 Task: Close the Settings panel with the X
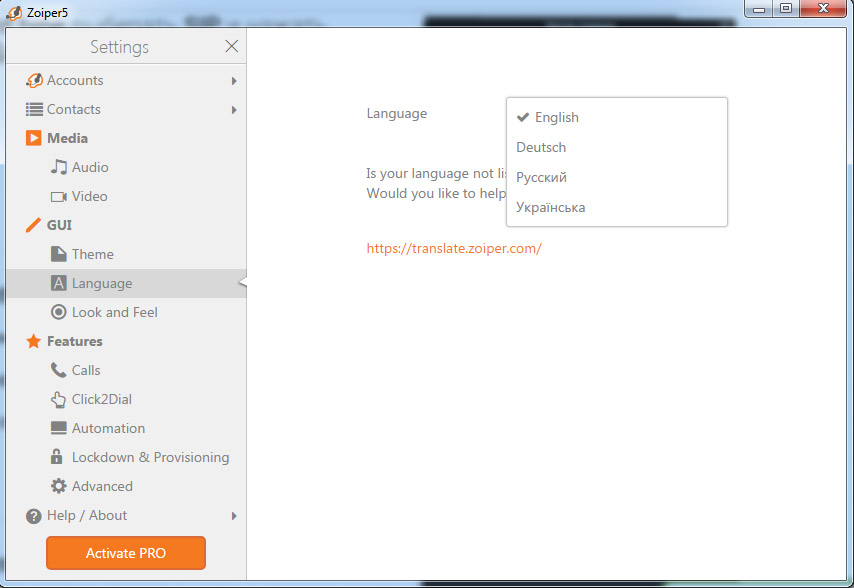click(231, 46)
